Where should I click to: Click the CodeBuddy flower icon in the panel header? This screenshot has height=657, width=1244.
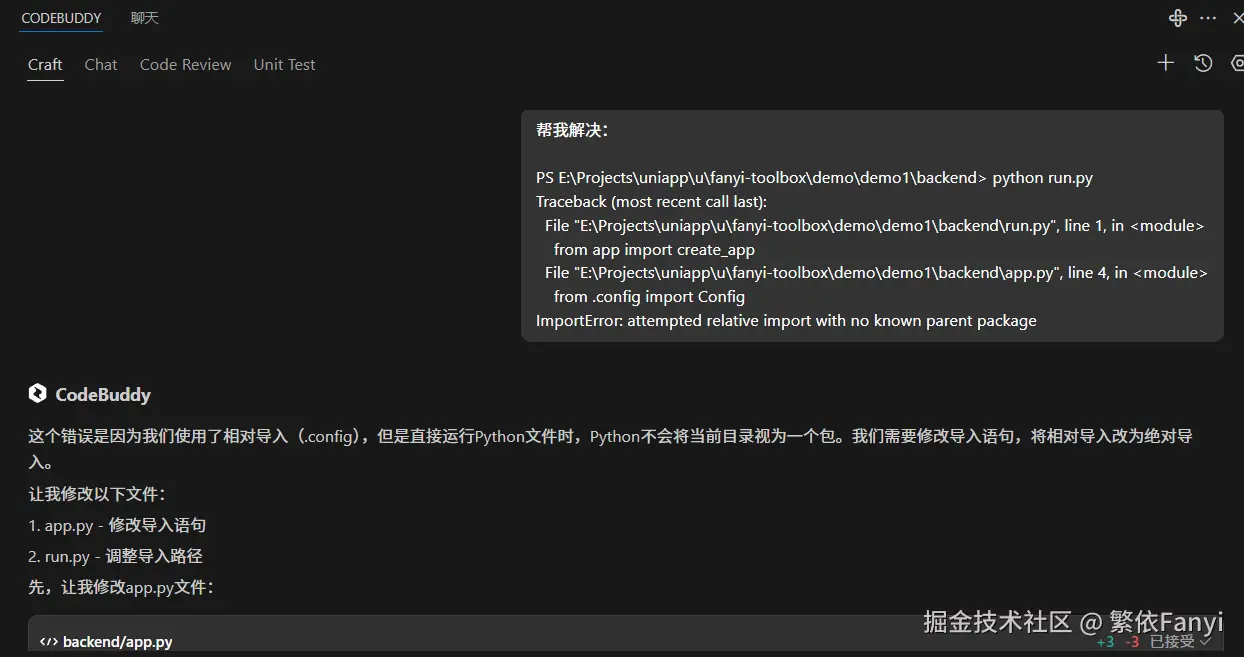point(1178,18)
